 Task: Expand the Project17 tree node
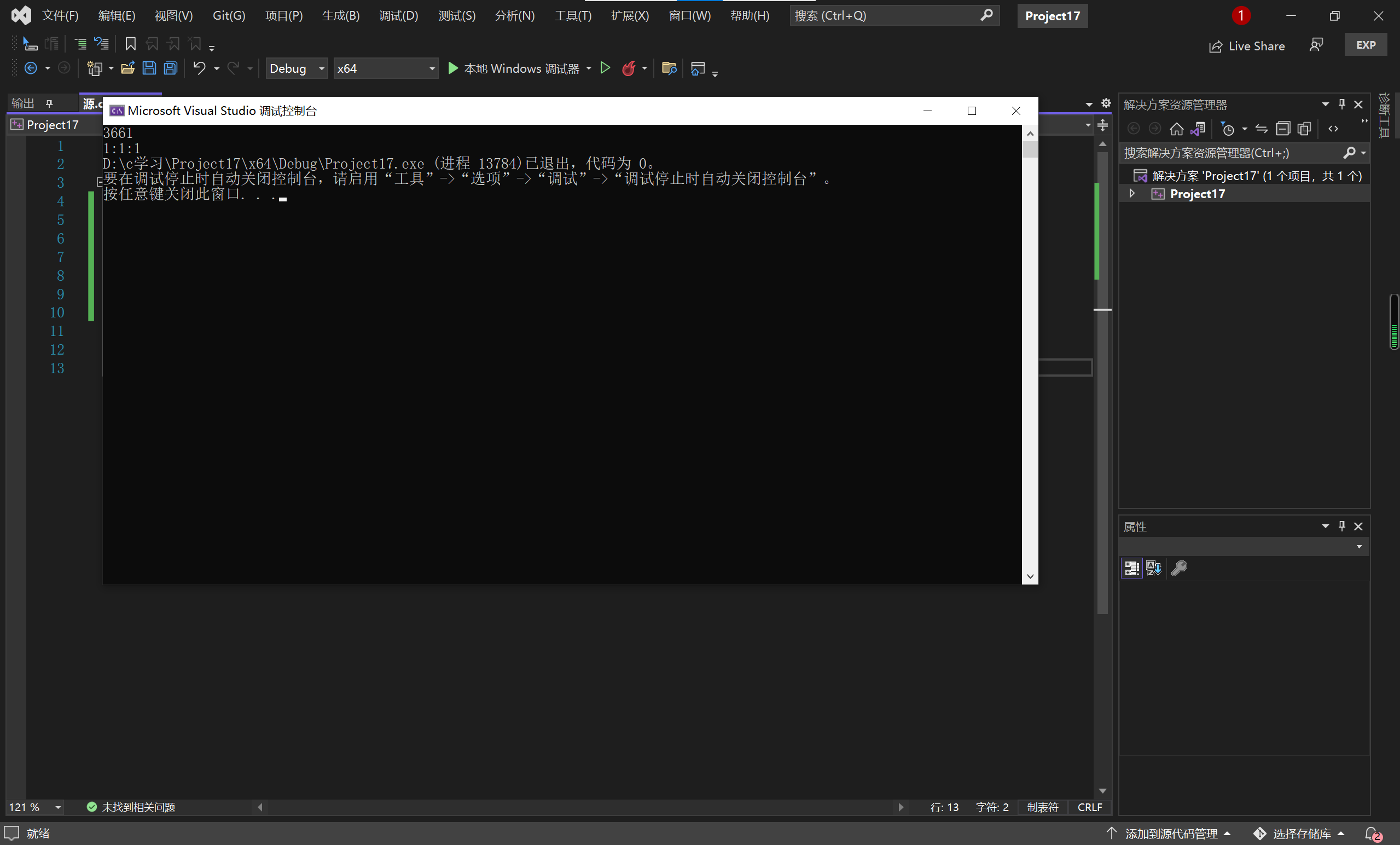[1132, 194]
